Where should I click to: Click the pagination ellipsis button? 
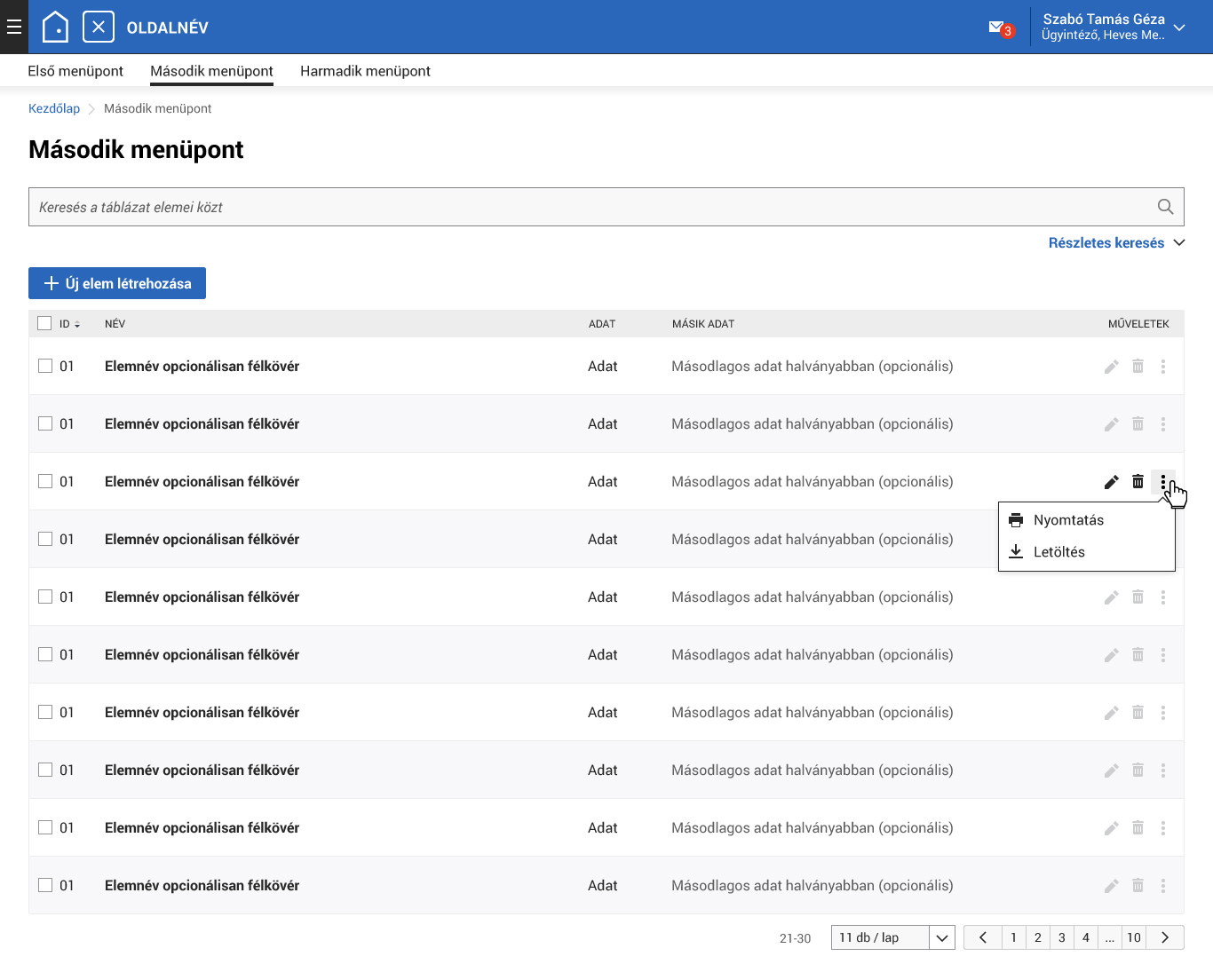pos(1110,937)
